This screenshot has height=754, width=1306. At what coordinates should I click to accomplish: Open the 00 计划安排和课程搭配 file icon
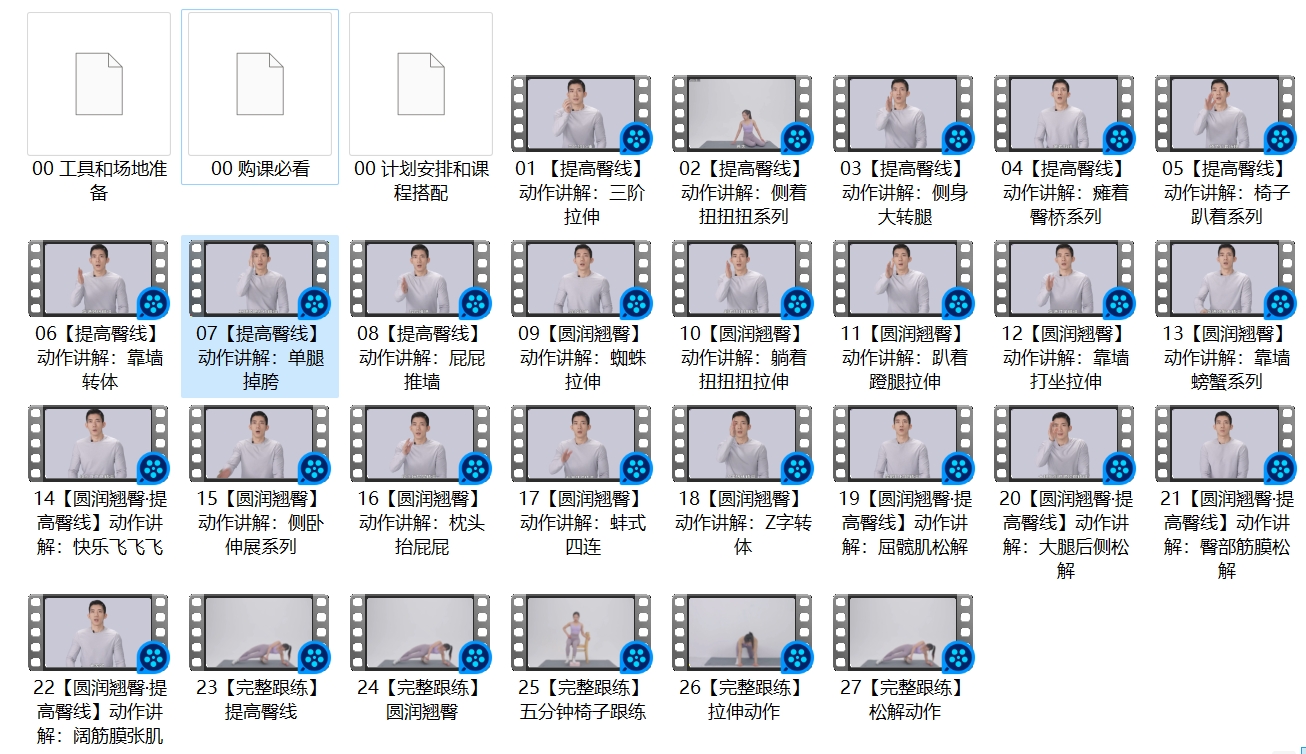tap(421, 84)
